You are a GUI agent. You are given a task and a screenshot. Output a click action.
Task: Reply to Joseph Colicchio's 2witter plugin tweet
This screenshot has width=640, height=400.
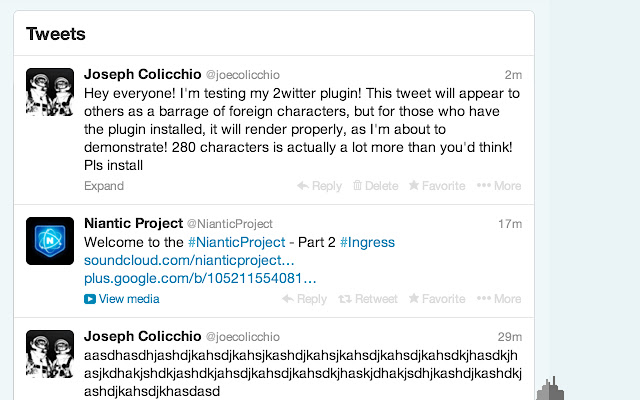tap(319, 186)
